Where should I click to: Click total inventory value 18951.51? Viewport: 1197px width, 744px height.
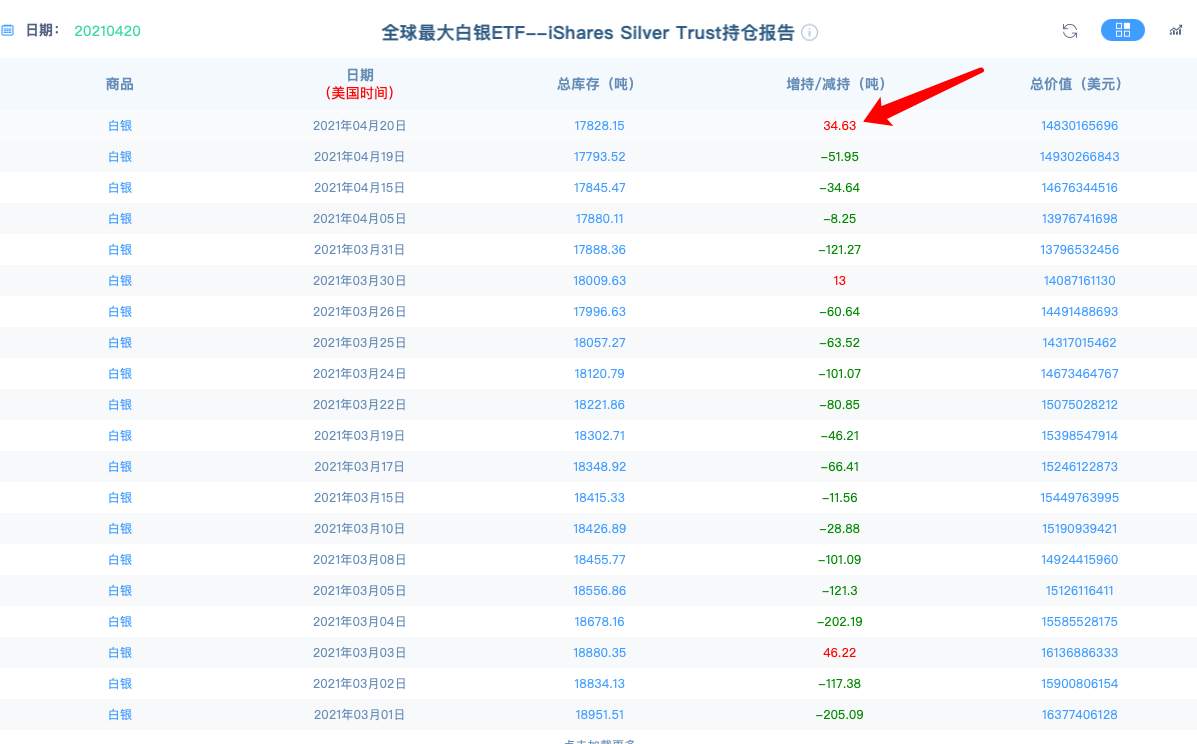click(x=599, y=714)
